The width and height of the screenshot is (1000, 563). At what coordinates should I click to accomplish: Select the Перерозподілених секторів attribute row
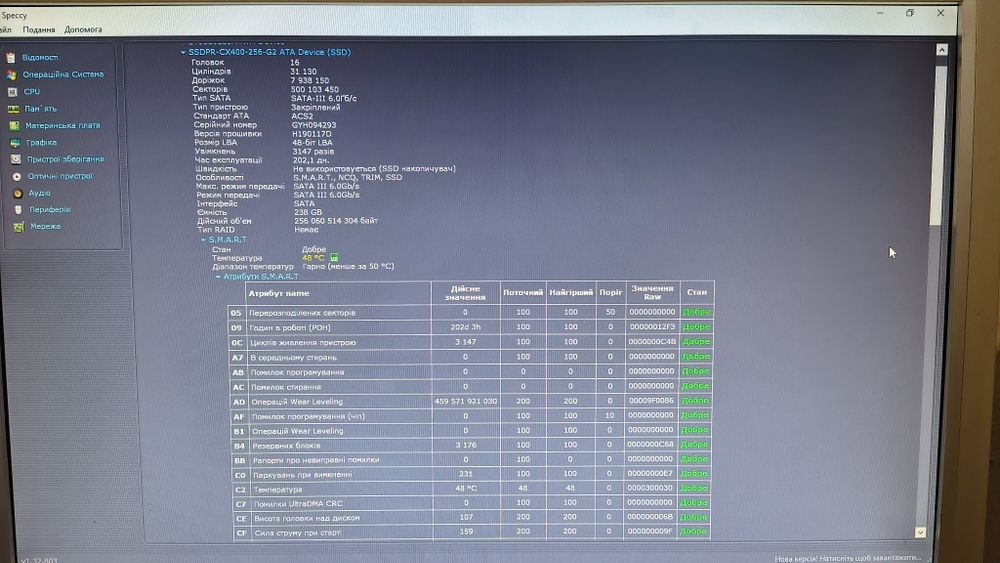471,312
